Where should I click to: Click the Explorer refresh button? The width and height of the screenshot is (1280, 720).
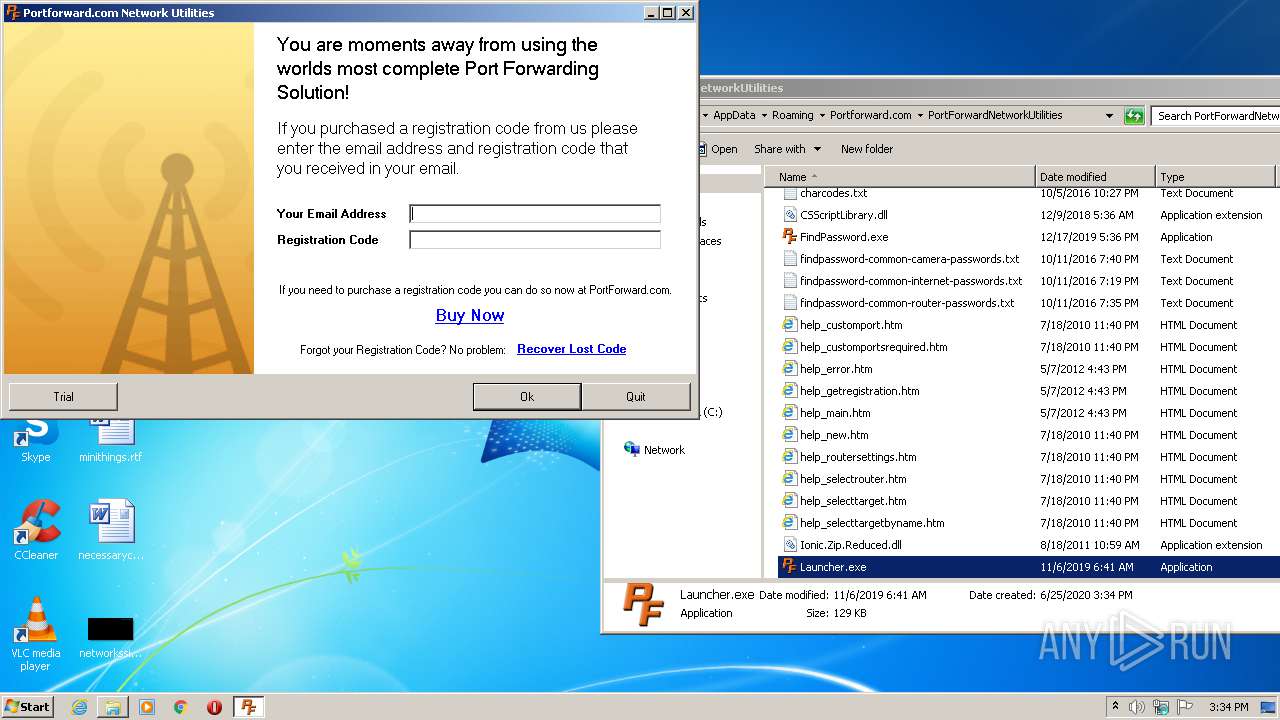(1134, 115)
